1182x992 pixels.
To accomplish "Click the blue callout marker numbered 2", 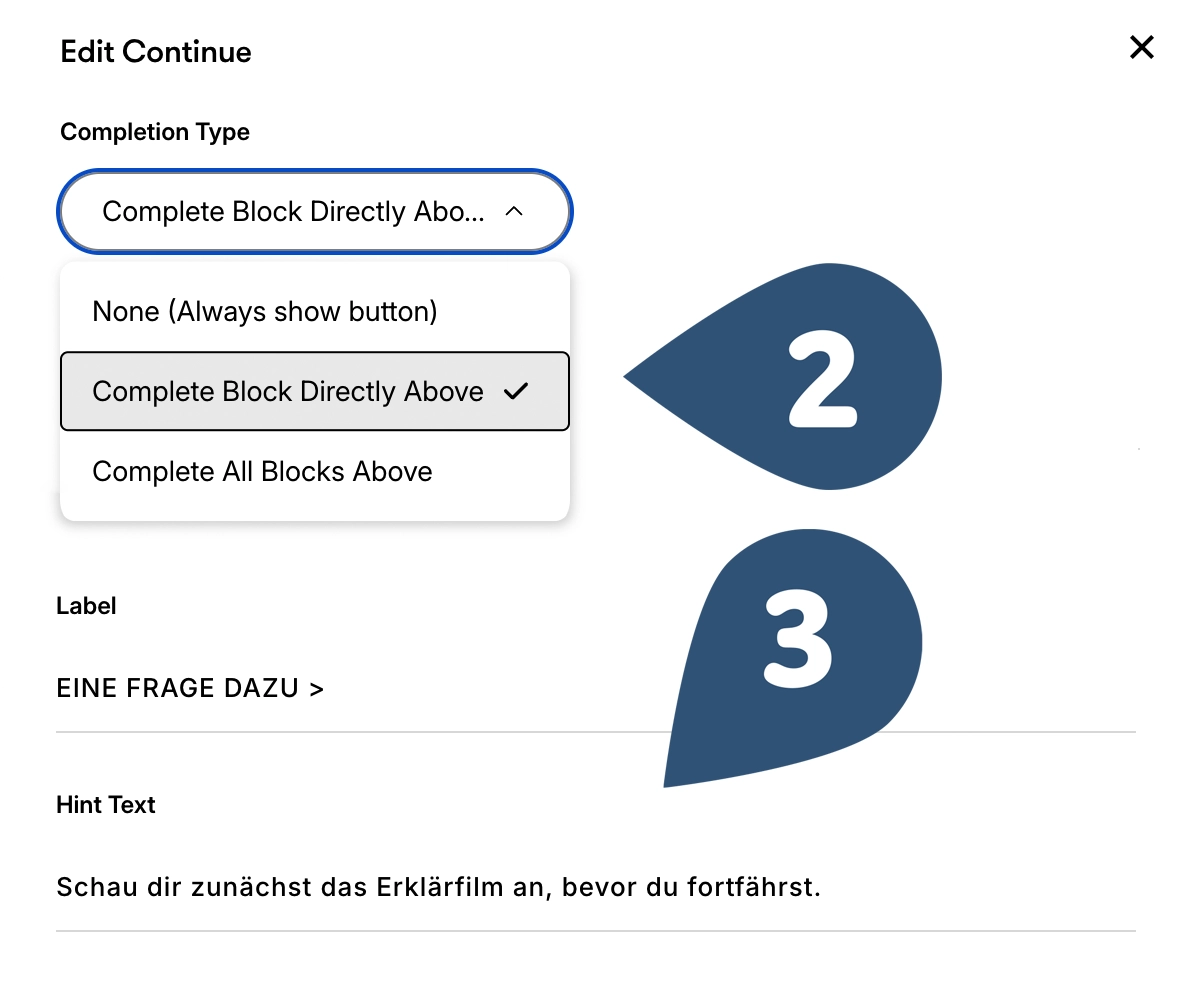I will click(x=830, y=377).
